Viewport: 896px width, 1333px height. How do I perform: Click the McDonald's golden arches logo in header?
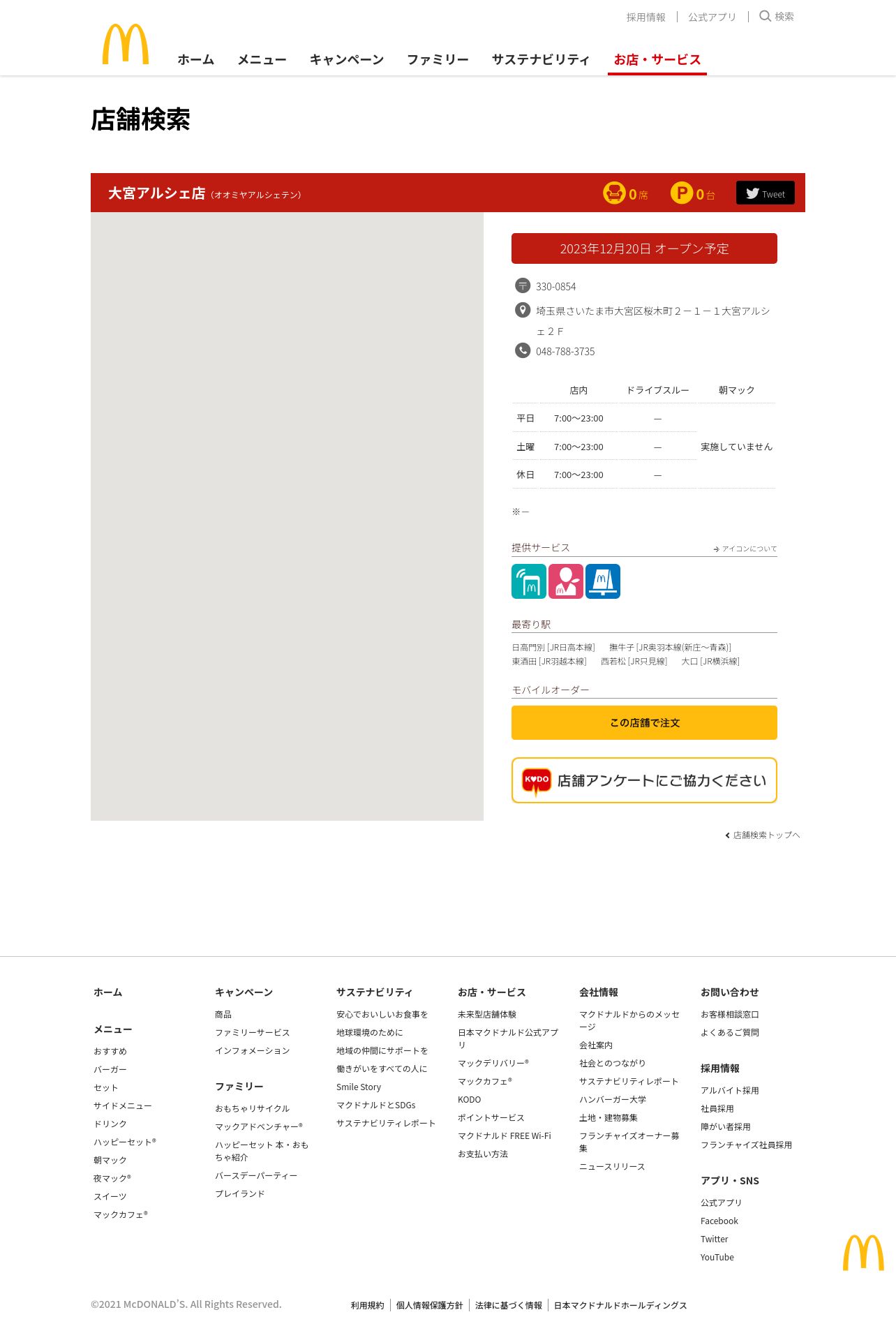[126, 44]
